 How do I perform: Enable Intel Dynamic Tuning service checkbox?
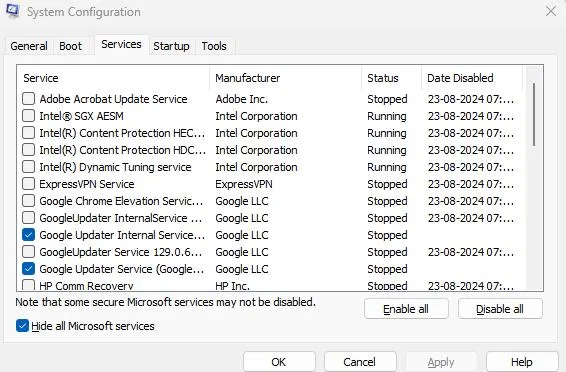pyautogui.click(x=29, y=167)
